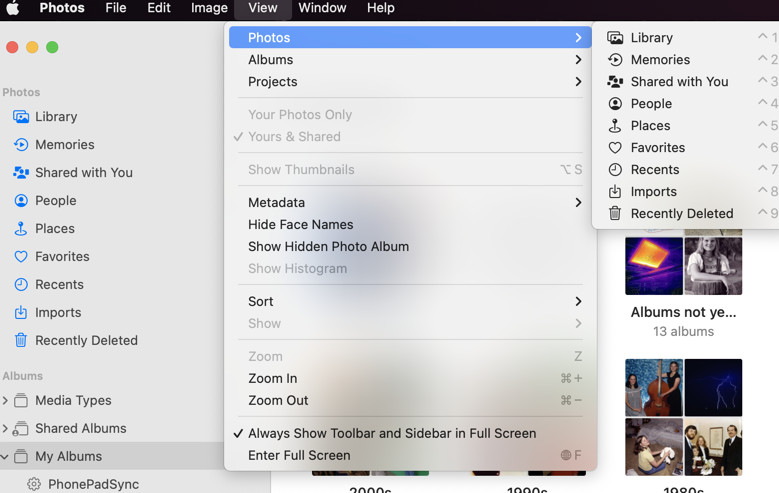Choose Zoom menu item
This screenshot has width=779, height=493.
410,357
